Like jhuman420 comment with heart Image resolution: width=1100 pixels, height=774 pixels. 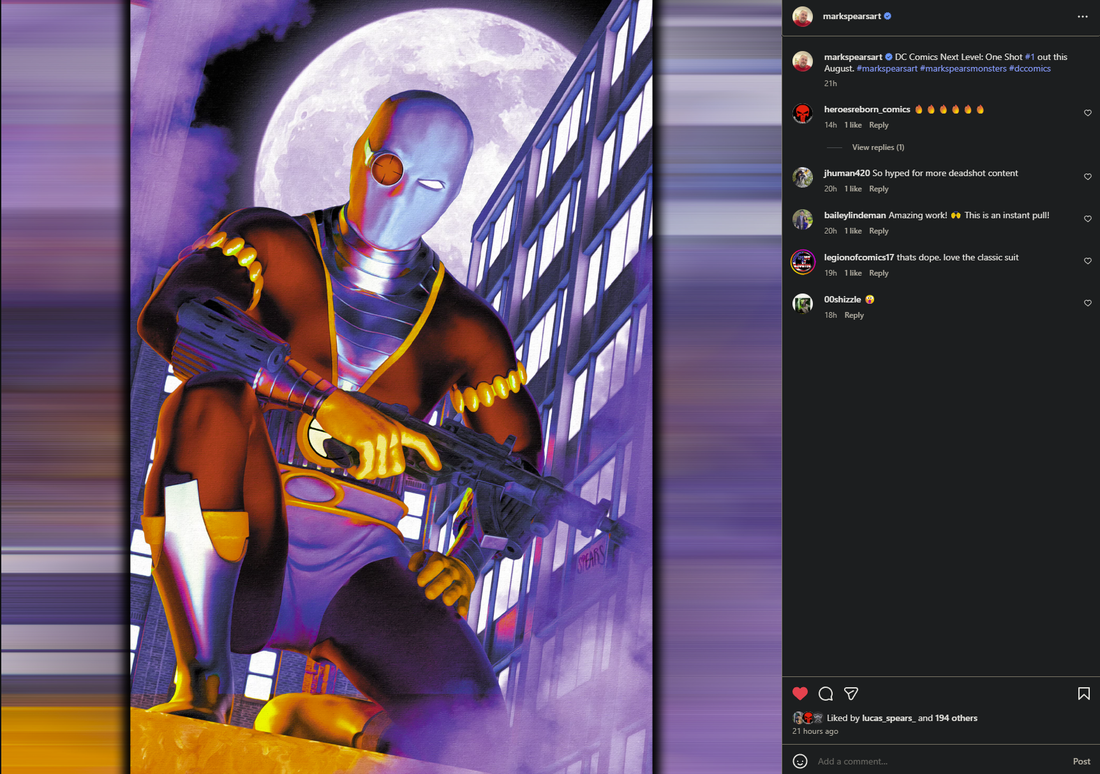[x=1088, y=177]
